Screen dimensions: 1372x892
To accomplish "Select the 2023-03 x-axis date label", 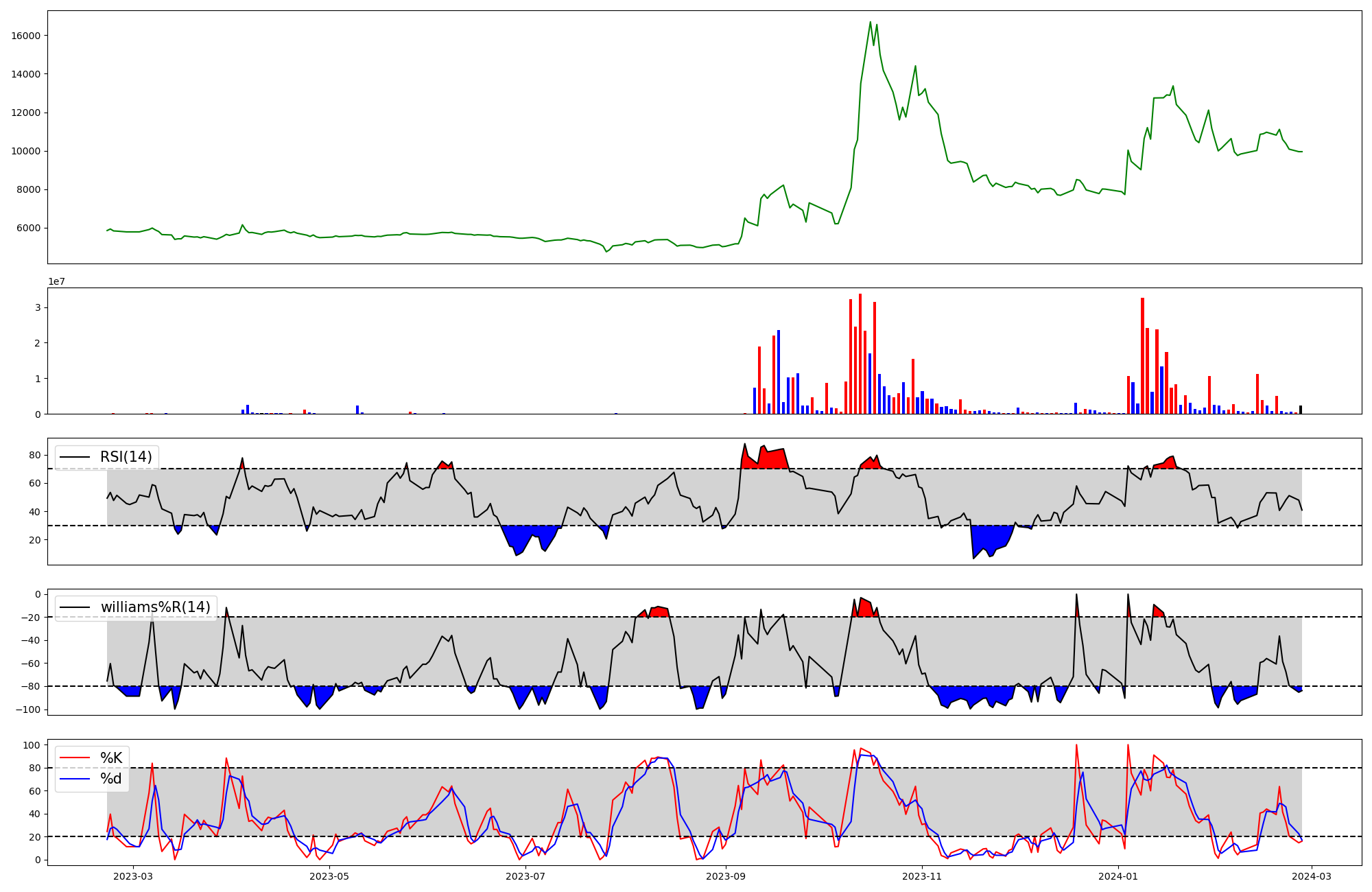I will coord(132,876).
